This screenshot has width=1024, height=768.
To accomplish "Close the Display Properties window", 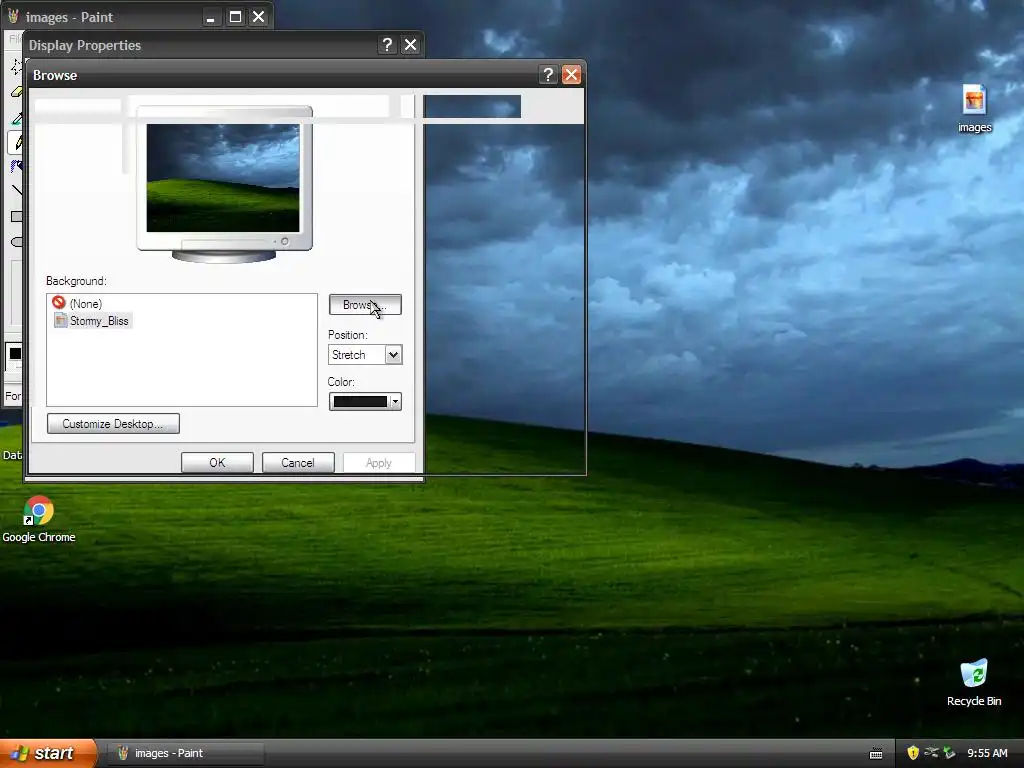I will [410, 44].
